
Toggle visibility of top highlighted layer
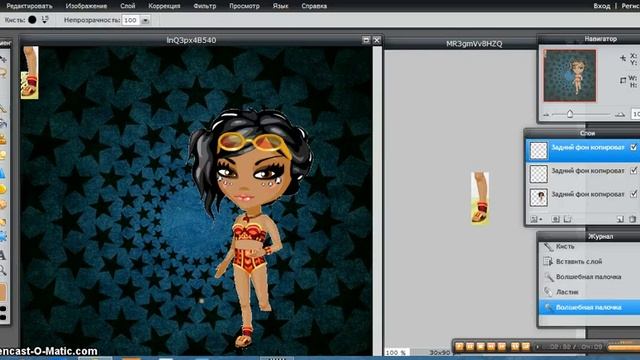click(x=633, y=147)
